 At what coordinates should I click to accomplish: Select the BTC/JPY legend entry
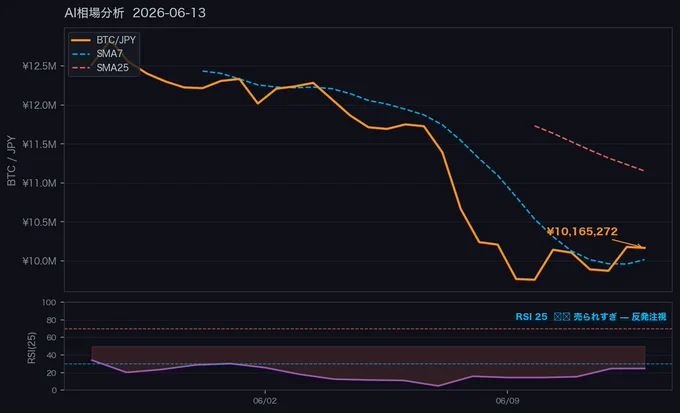(x=104, y=40)
